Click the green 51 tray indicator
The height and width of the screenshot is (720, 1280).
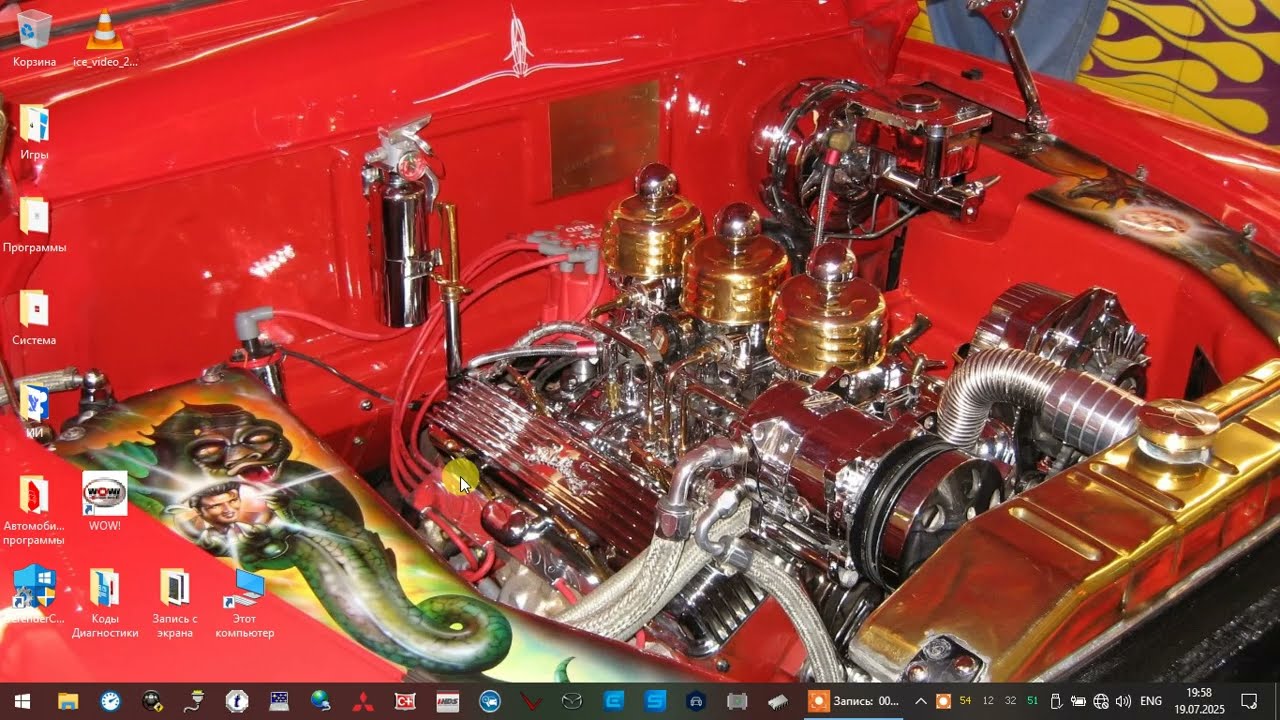point(1033,701)
